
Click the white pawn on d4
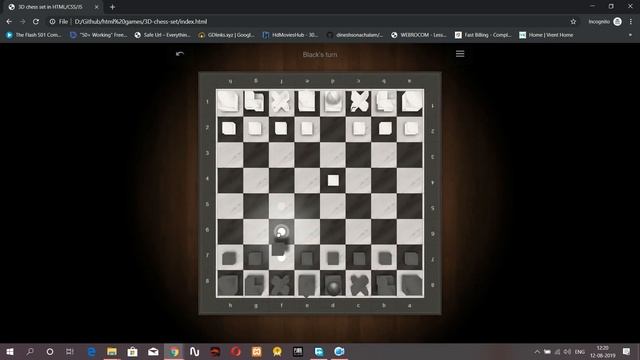point(333,180)
